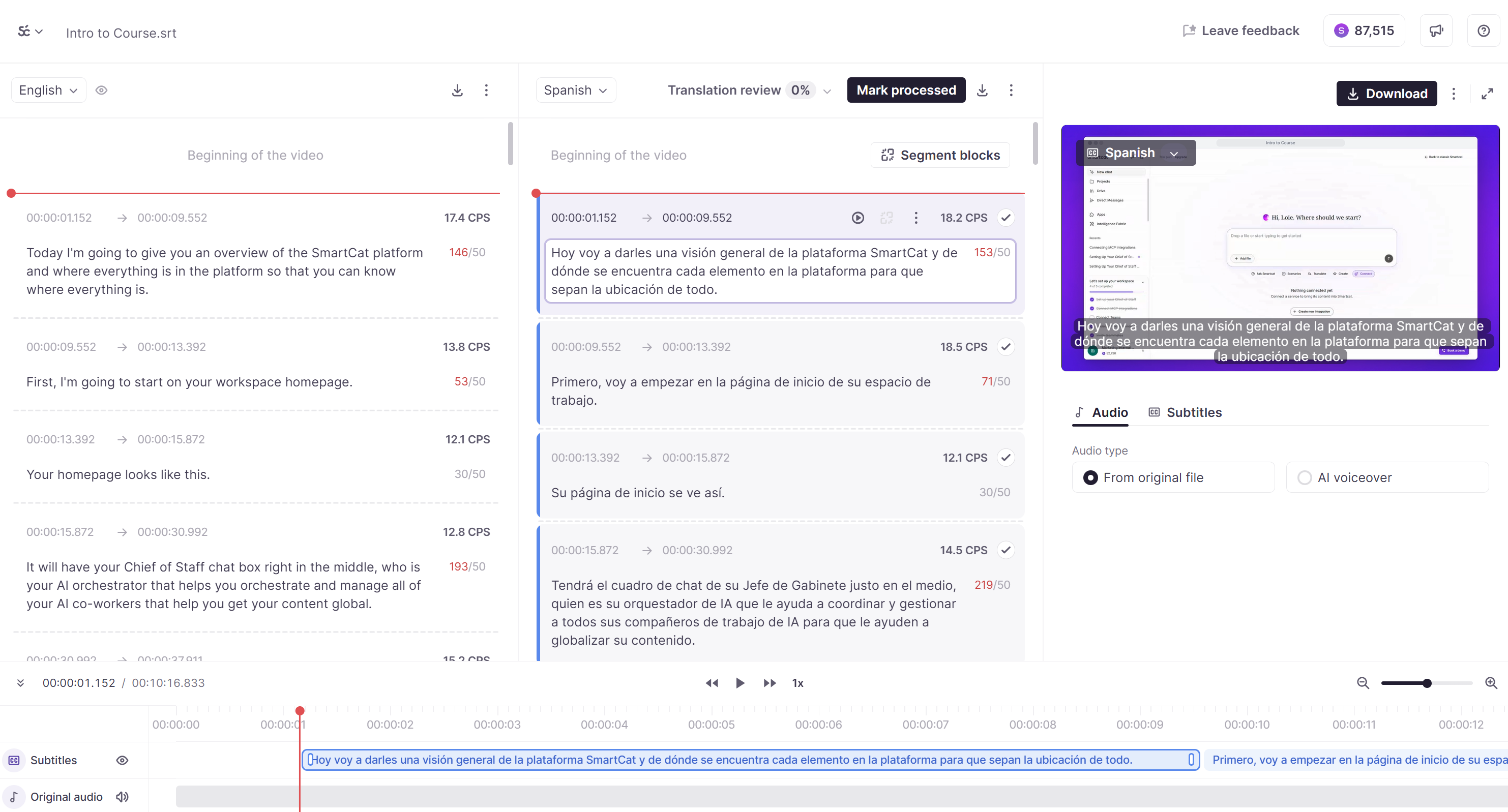The width and height of the screenshot is (1508, 812).
Task: Select AI voiceover audio type
Action: point(1387,477)
